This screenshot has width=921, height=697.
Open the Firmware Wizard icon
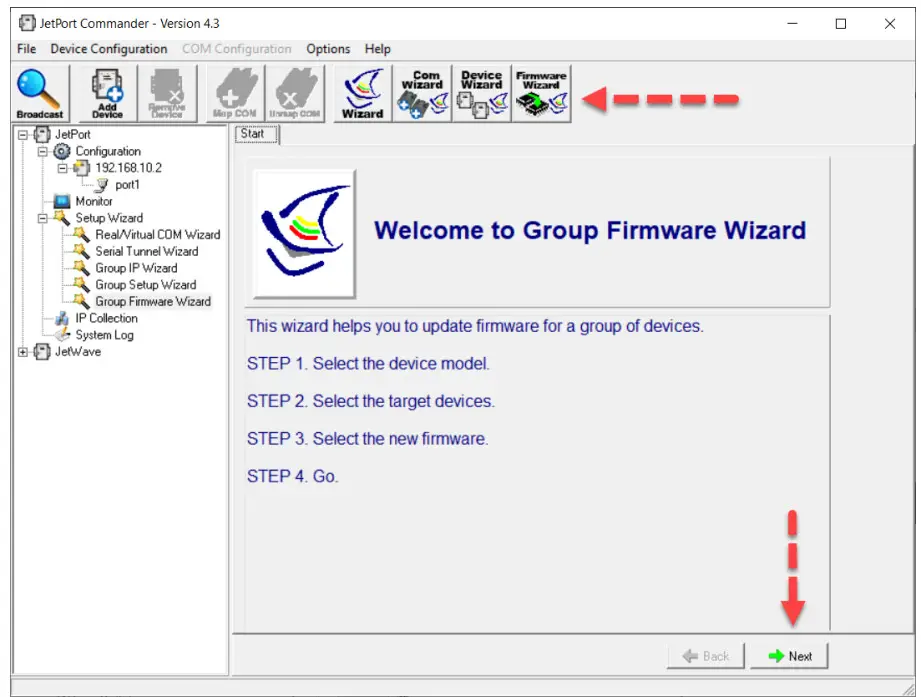540,90
